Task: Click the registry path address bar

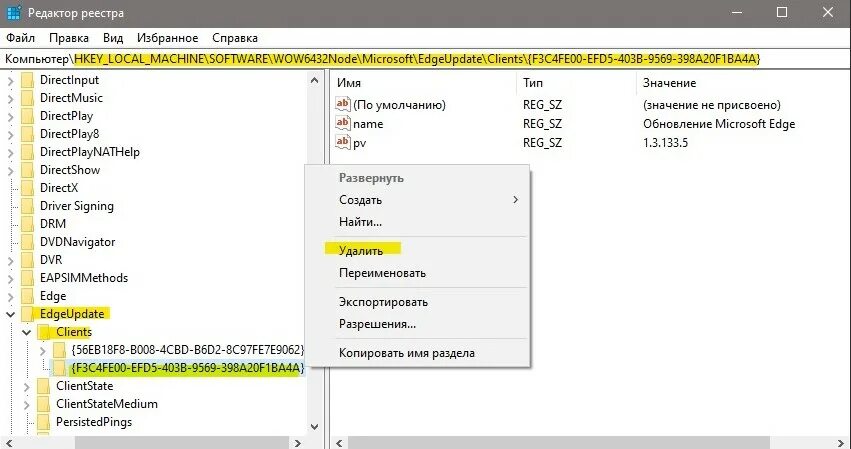Action: click(x=426, y=59)
